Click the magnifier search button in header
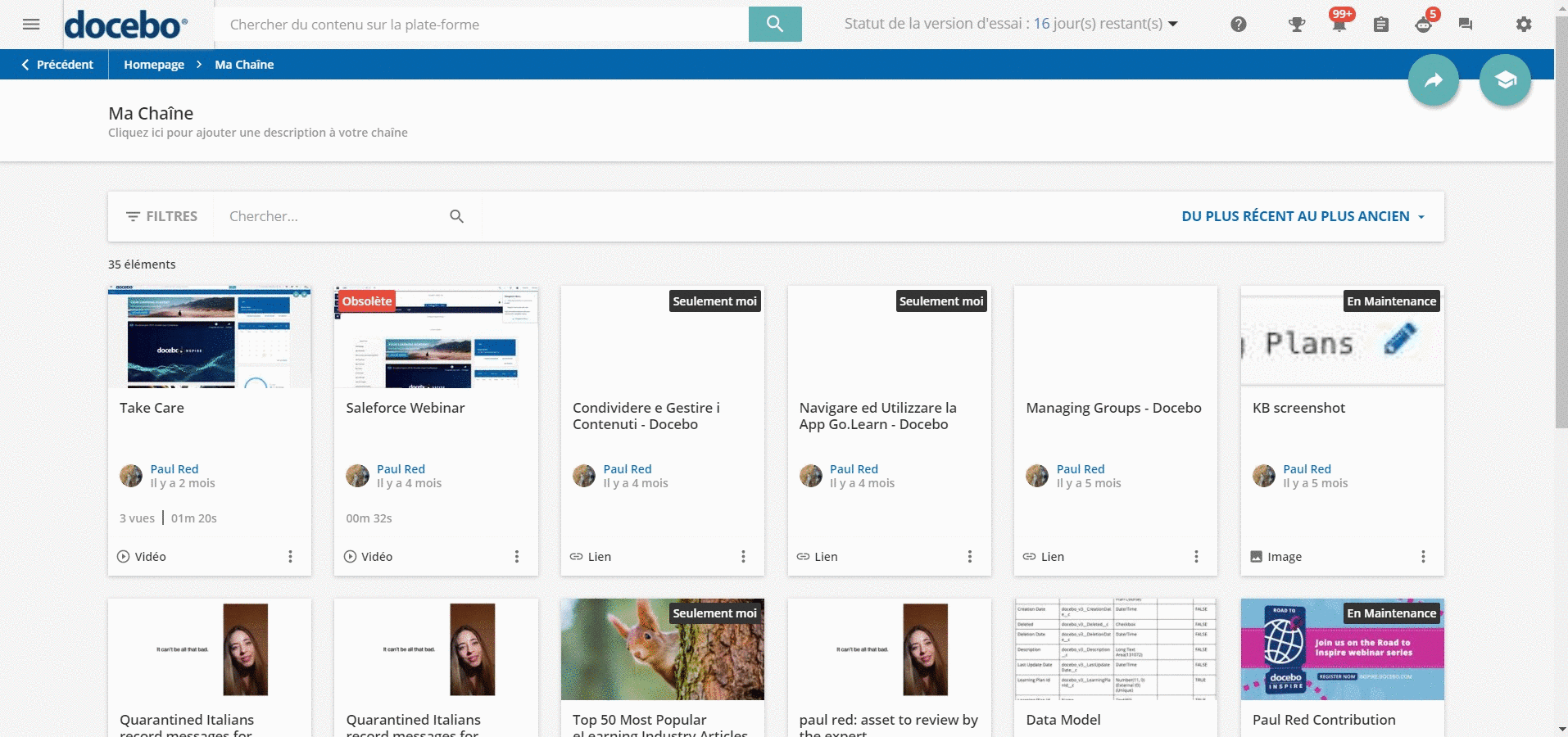 coord(774,24)
